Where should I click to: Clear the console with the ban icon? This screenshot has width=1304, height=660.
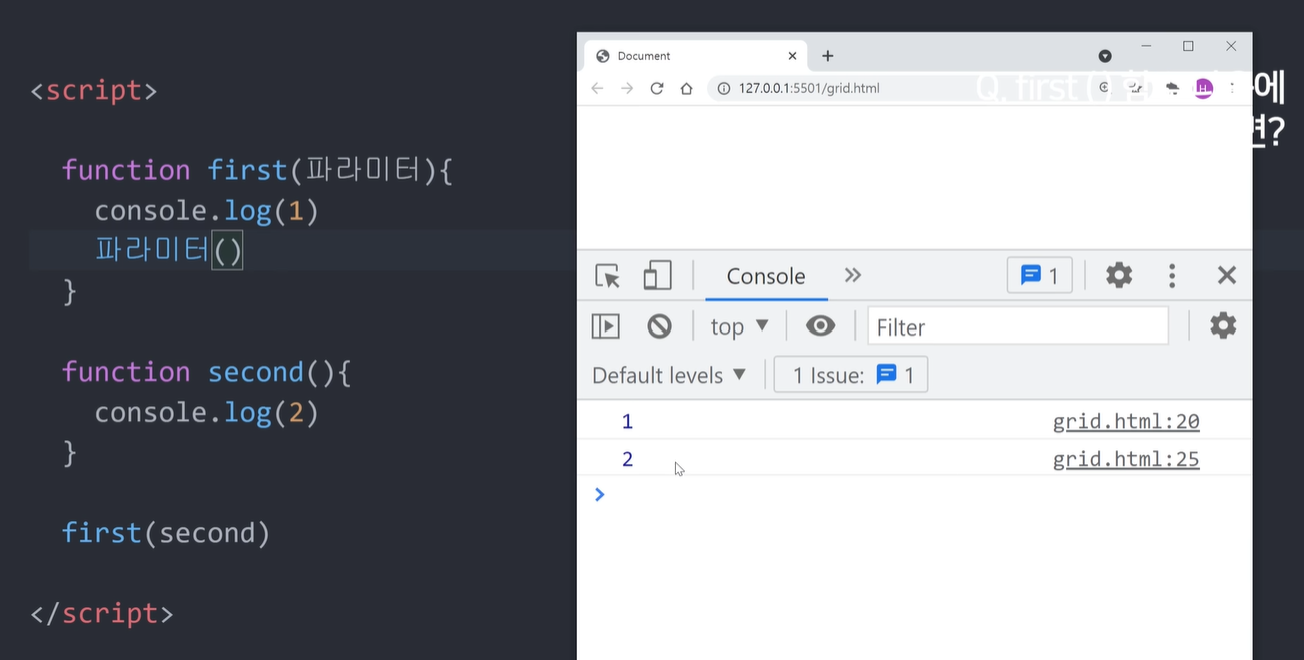(659, 326)
